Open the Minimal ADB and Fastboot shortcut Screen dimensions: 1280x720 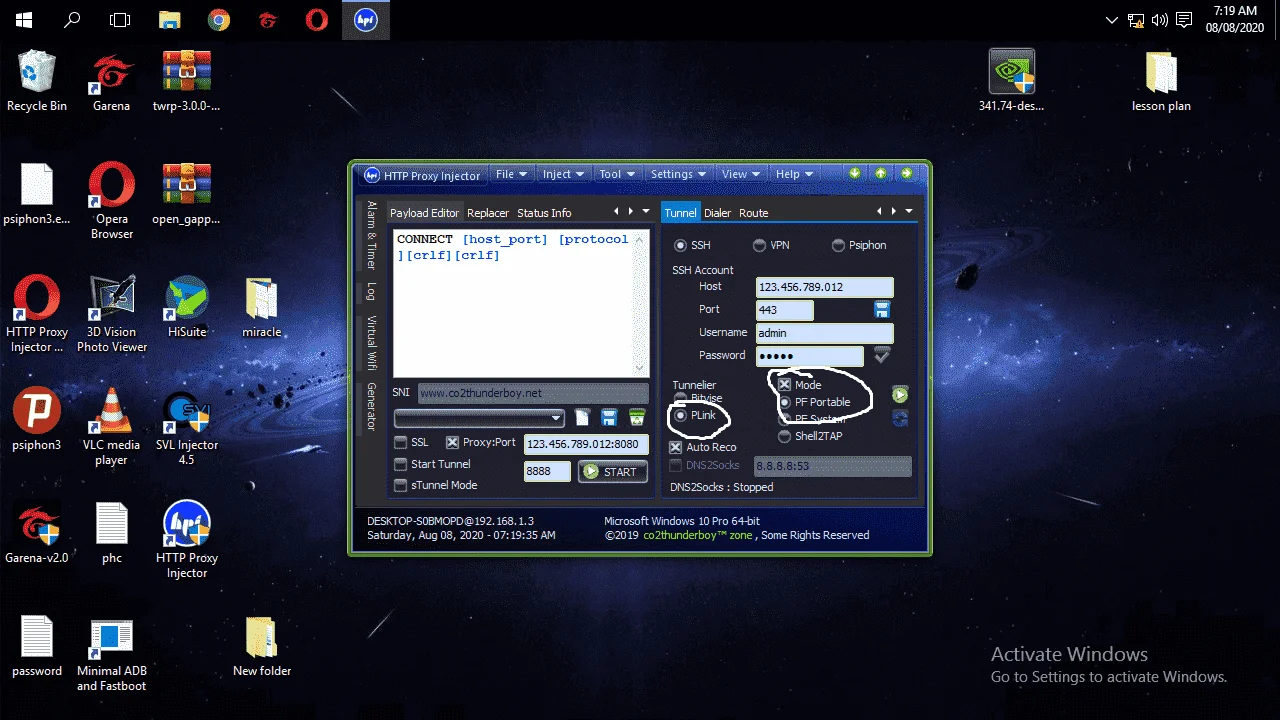[111, 654]
